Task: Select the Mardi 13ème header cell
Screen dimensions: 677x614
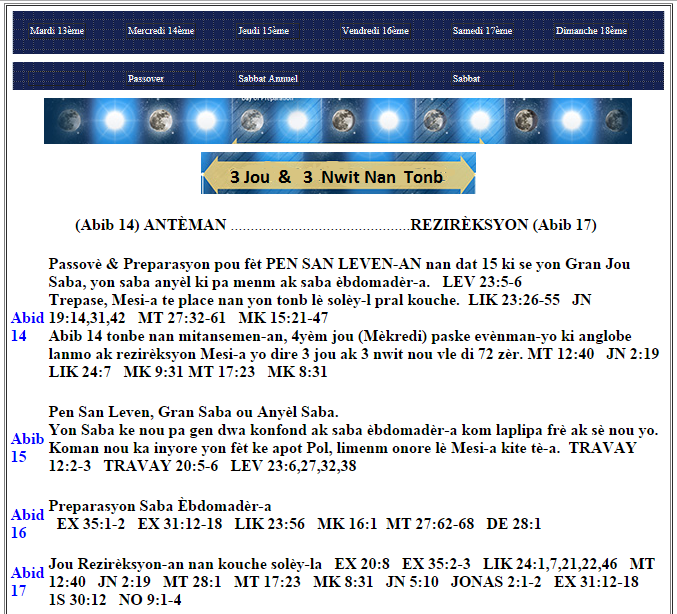Action: pos(57,31)
